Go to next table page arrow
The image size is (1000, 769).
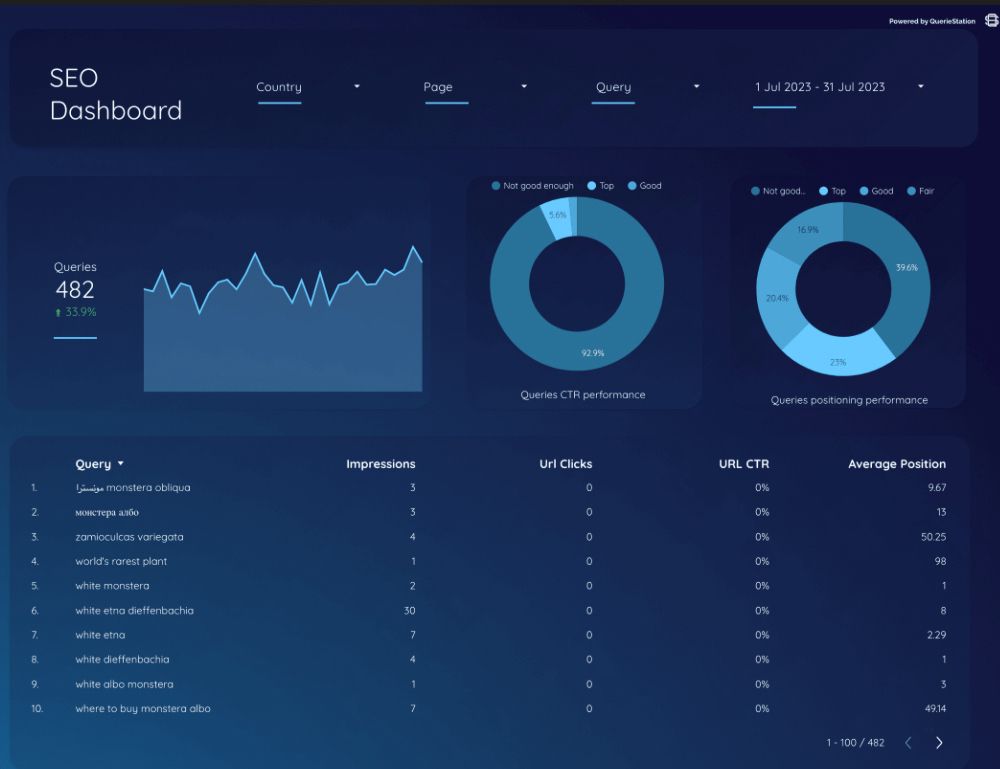pos(939,743)
